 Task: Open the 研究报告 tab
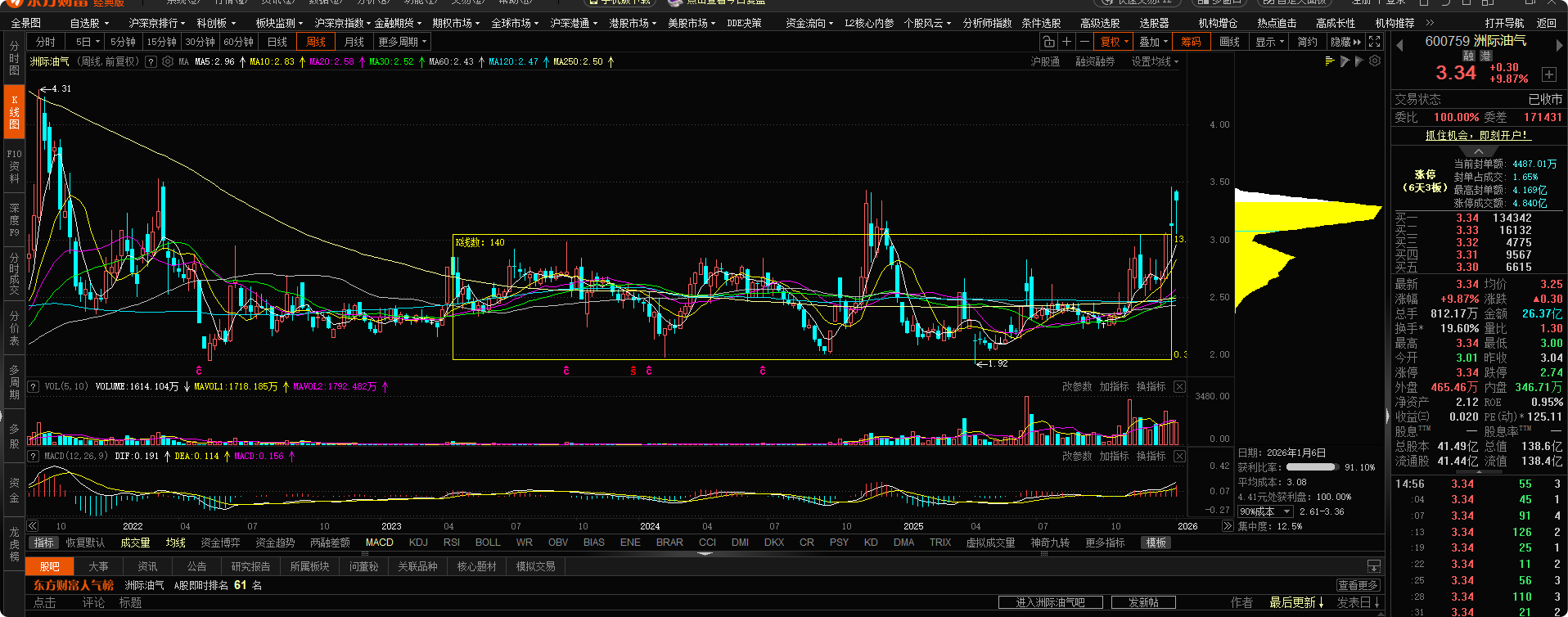(250, 566)
